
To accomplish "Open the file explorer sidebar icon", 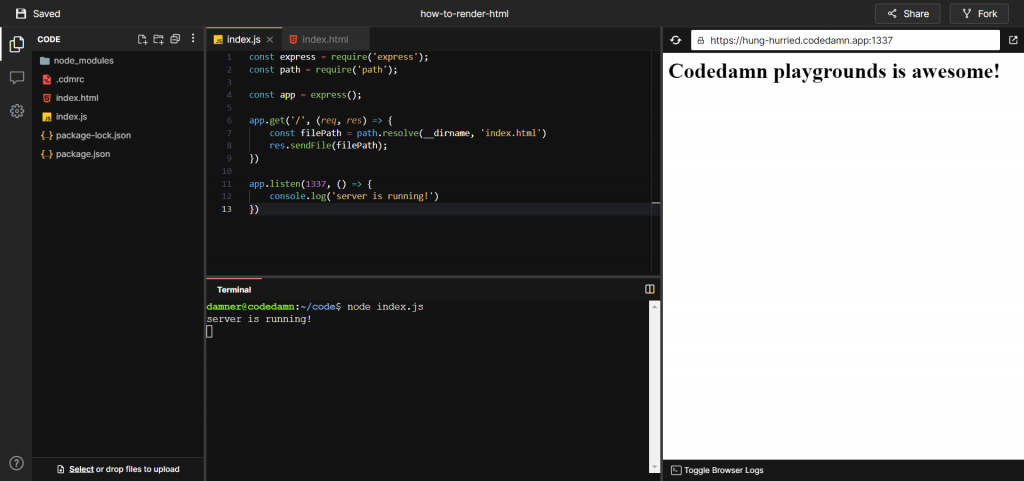I will [x=17, y=44].
